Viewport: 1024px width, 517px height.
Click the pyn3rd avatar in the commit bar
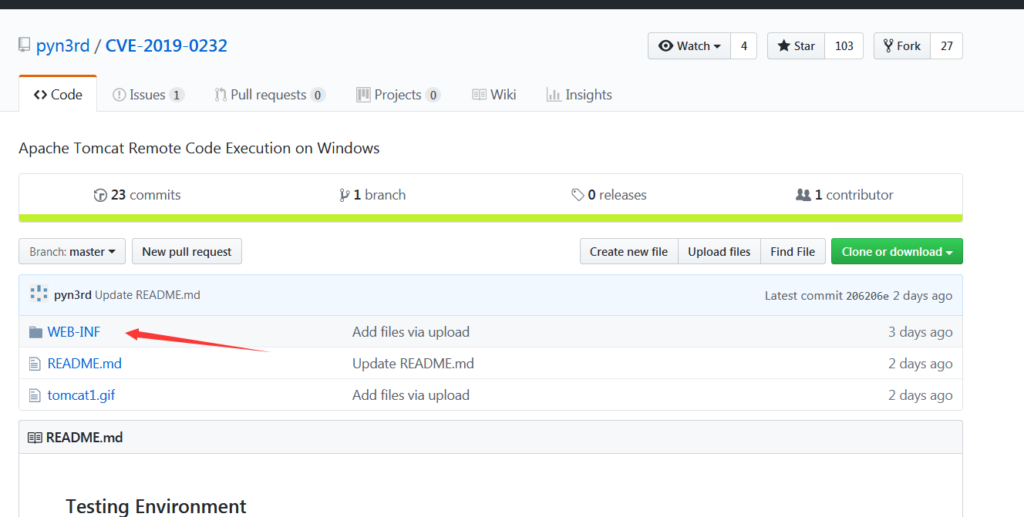tap(39, 294)
